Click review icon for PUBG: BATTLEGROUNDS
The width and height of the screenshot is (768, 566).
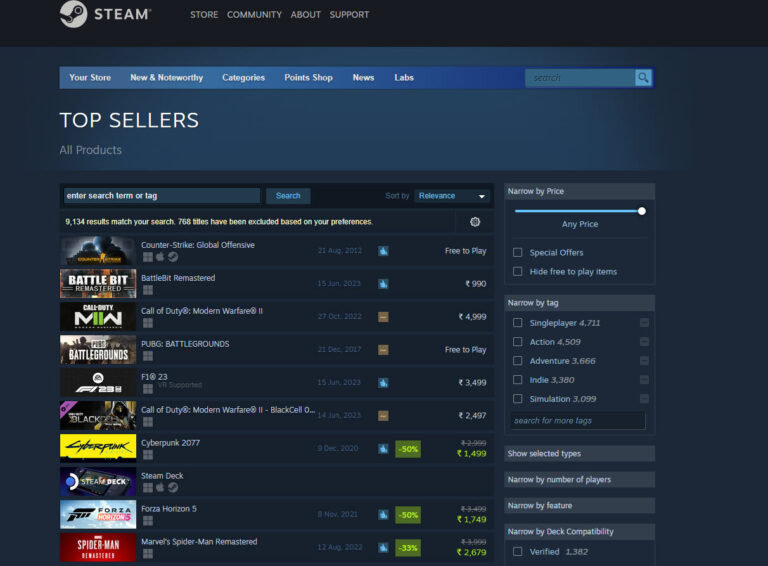coord(383,350)
